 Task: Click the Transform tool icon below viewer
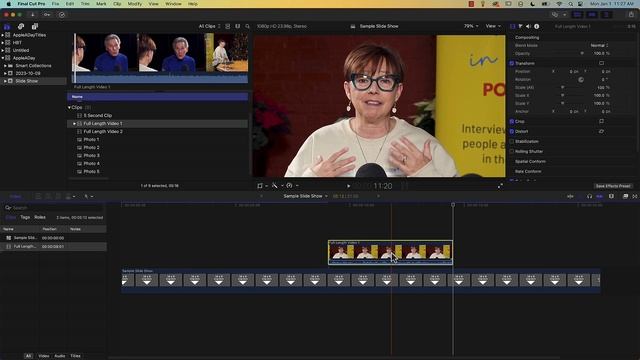260,186
